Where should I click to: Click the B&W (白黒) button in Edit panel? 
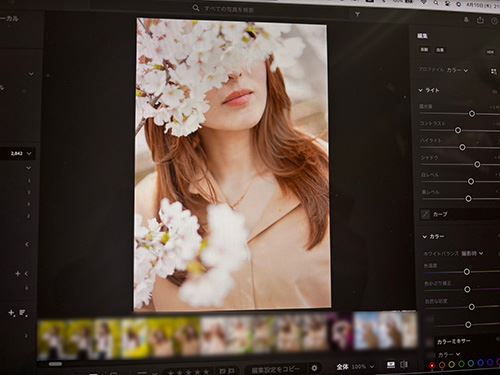[x=440, y=50]
